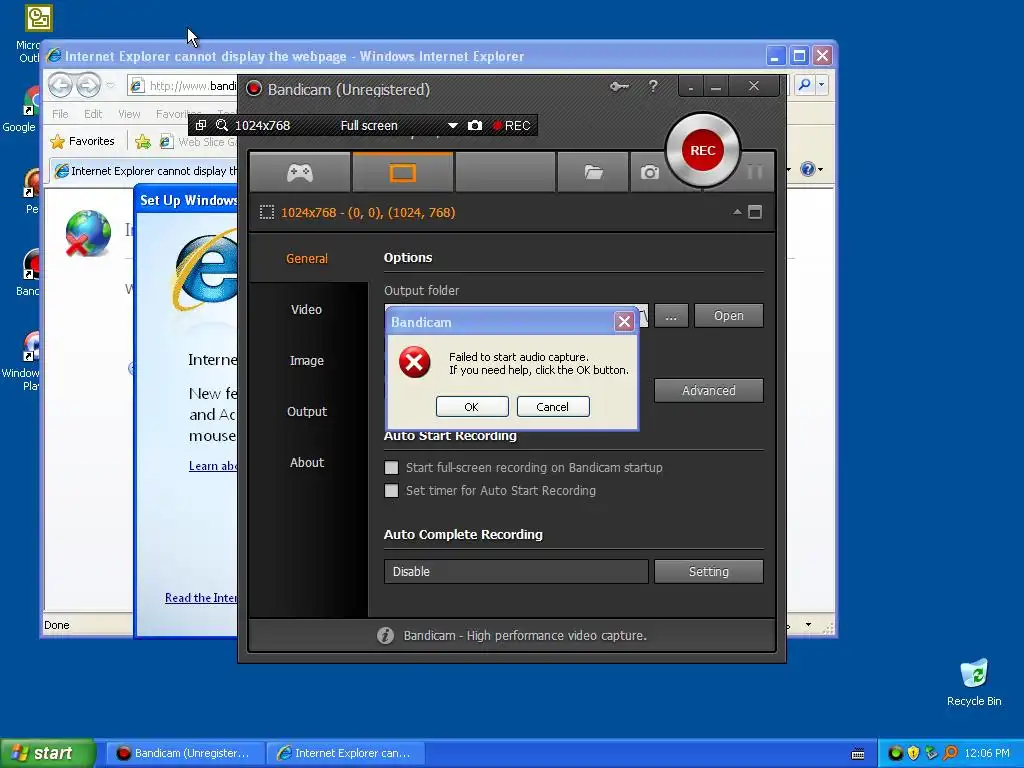Click the info icon in Bandicam status bar
This screenshot has width=1024, height=768.
coord(385,635)
